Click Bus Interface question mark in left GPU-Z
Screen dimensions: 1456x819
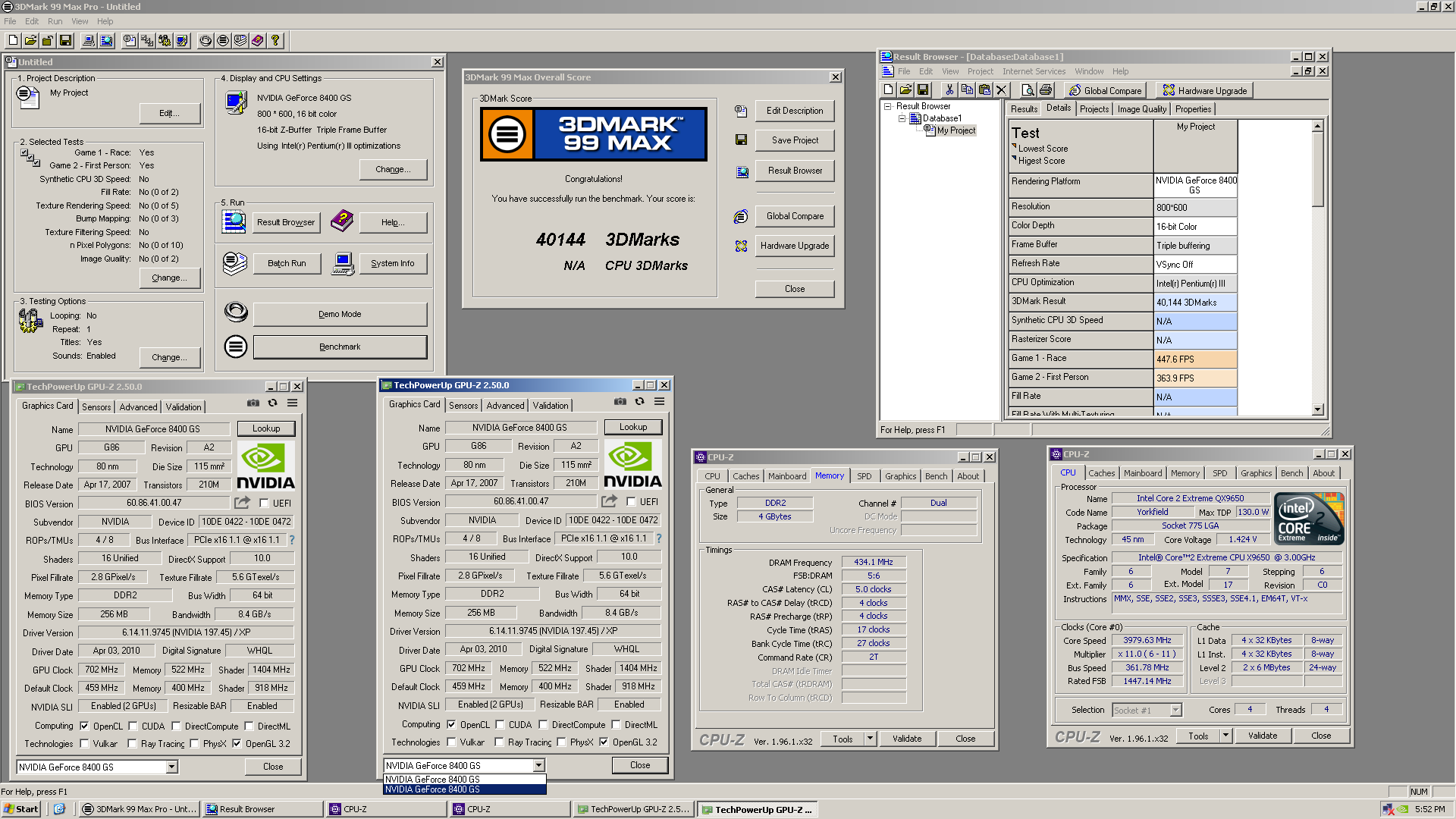point(292,540)
